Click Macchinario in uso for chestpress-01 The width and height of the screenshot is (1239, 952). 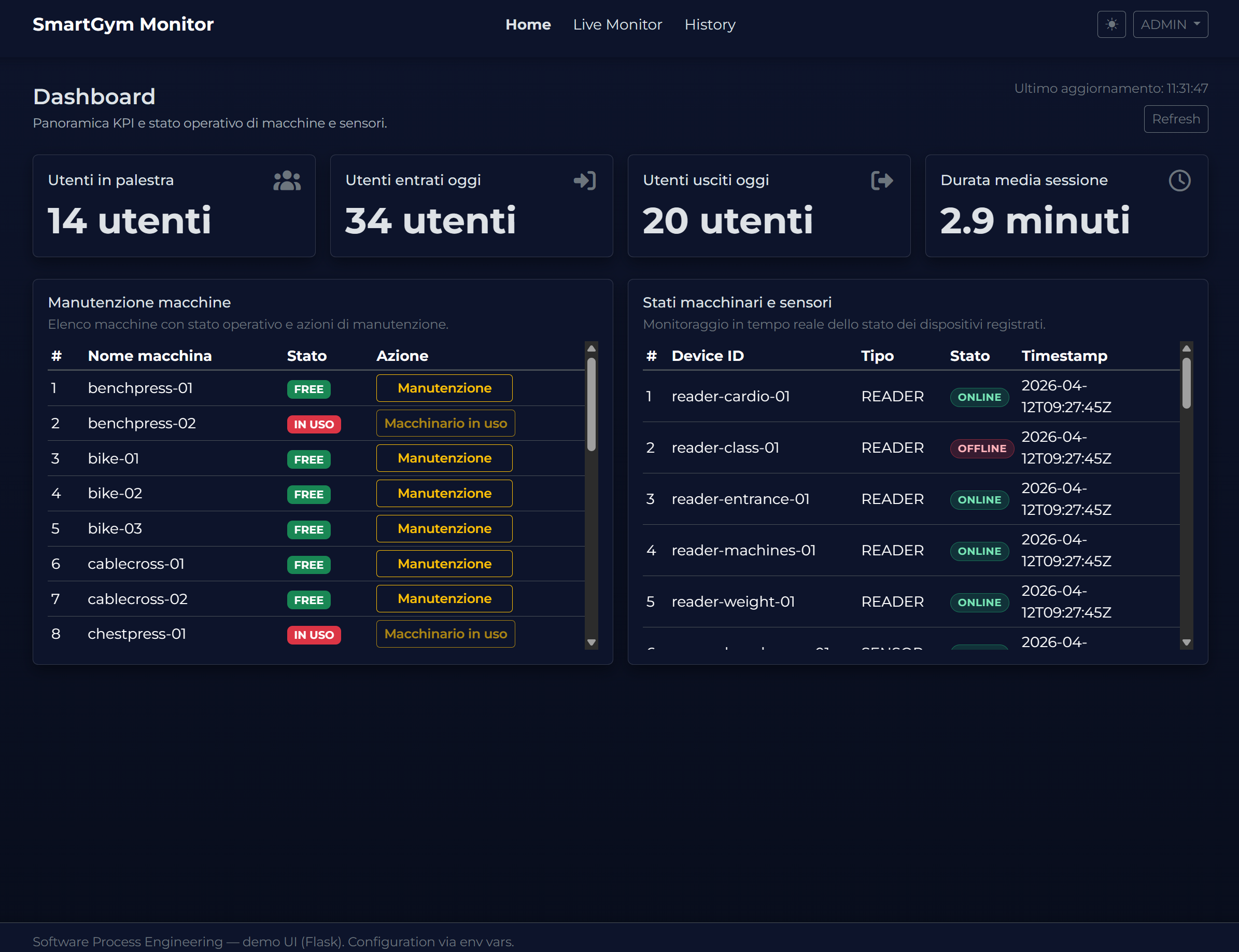(445, 634)
